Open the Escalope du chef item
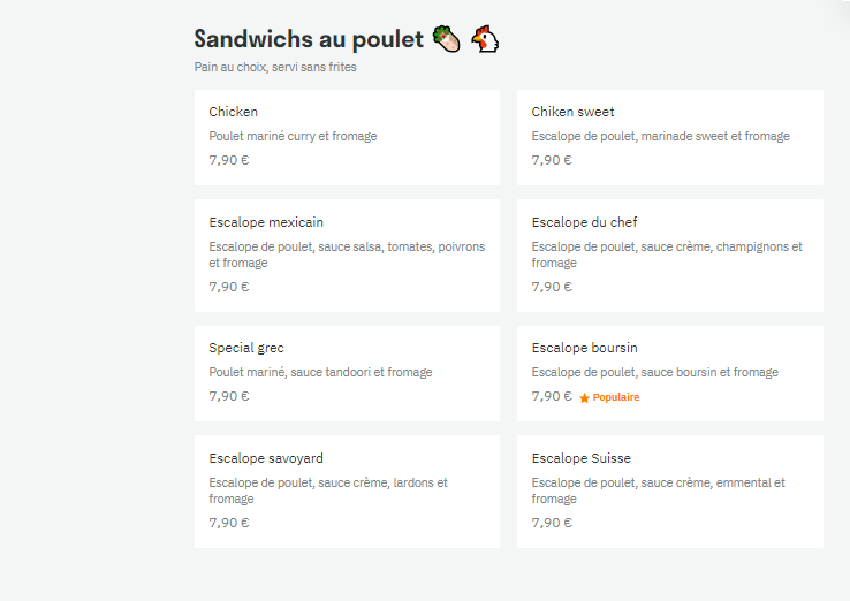Viewport: 850px width, 601px height. tap(670, 255)
